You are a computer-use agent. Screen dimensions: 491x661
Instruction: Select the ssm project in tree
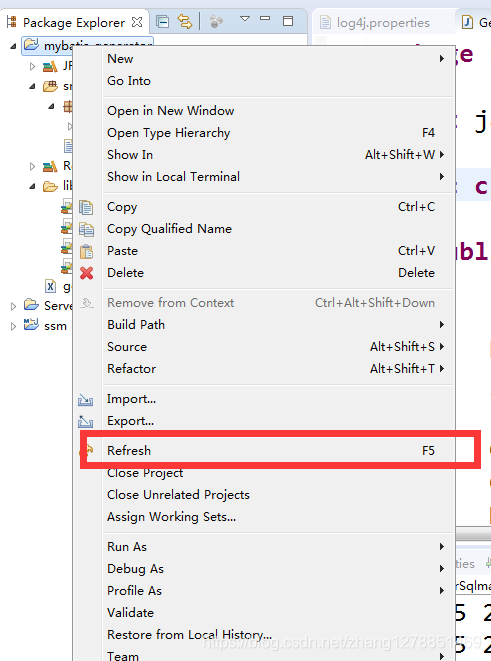pos(45,325)
